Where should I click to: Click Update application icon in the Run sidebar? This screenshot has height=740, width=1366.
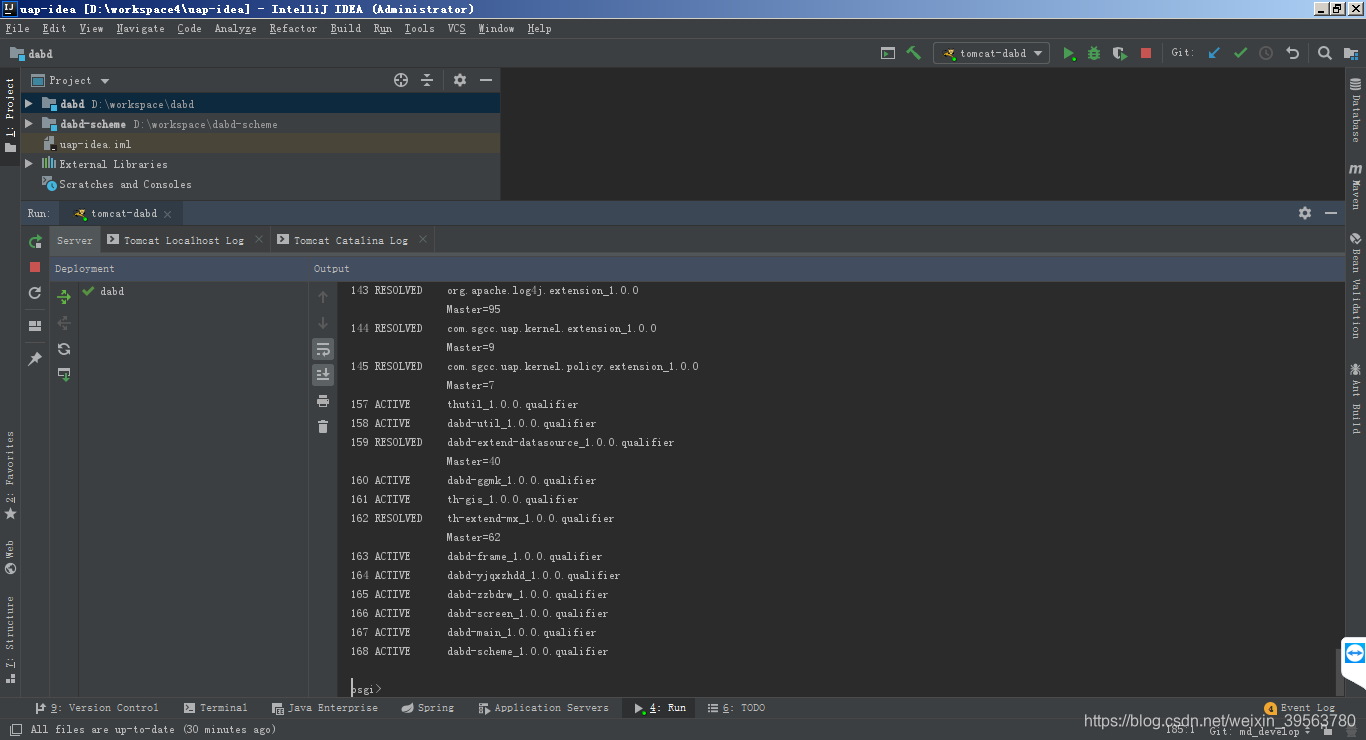pos(35,293)
